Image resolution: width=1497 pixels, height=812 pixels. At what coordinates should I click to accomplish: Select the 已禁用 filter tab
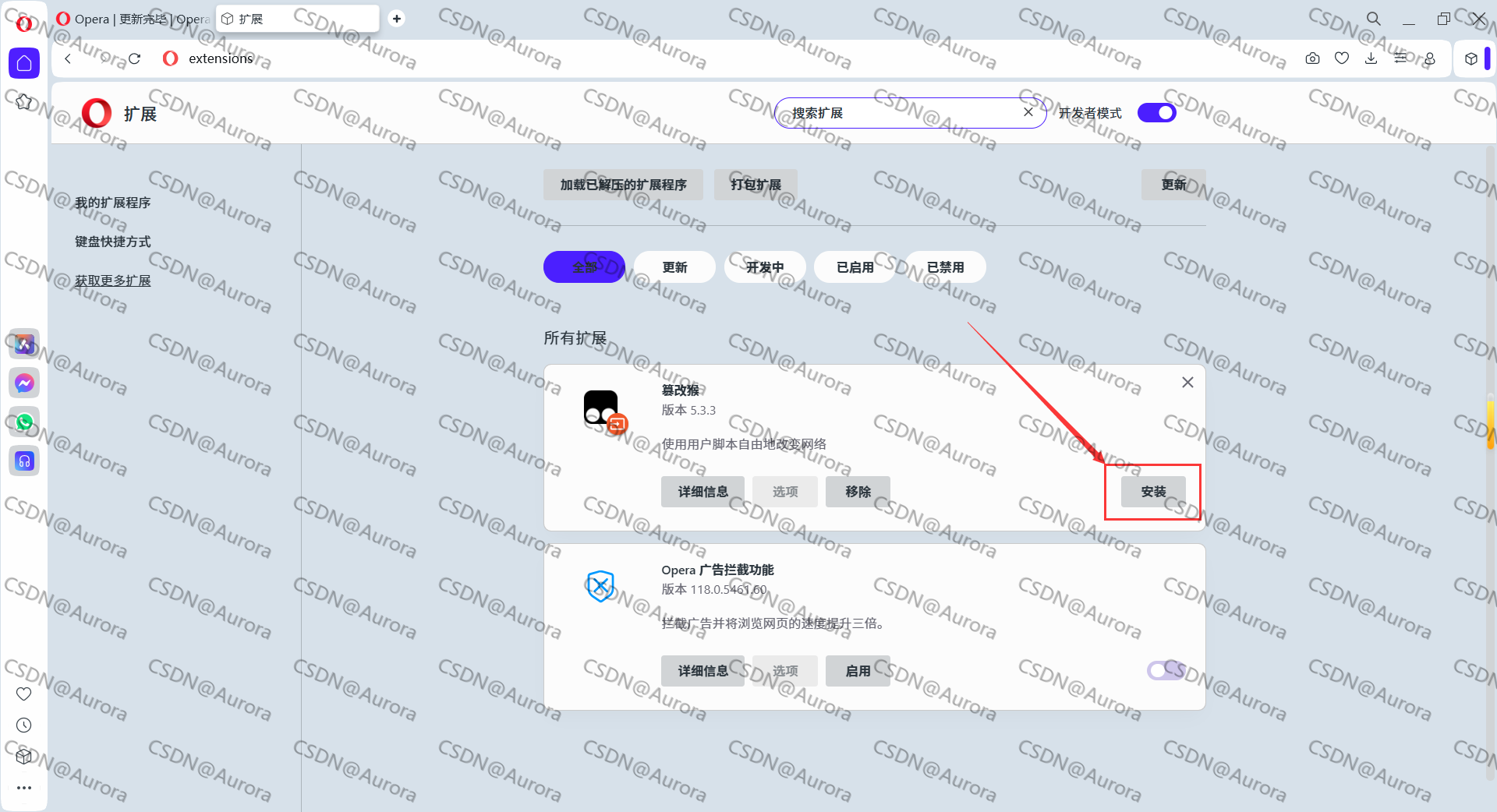point(946,267)
